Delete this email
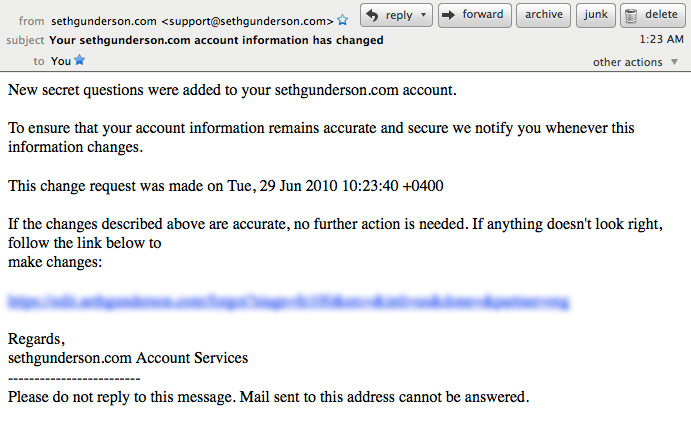 pyautogui.click(x=653, y=15)
